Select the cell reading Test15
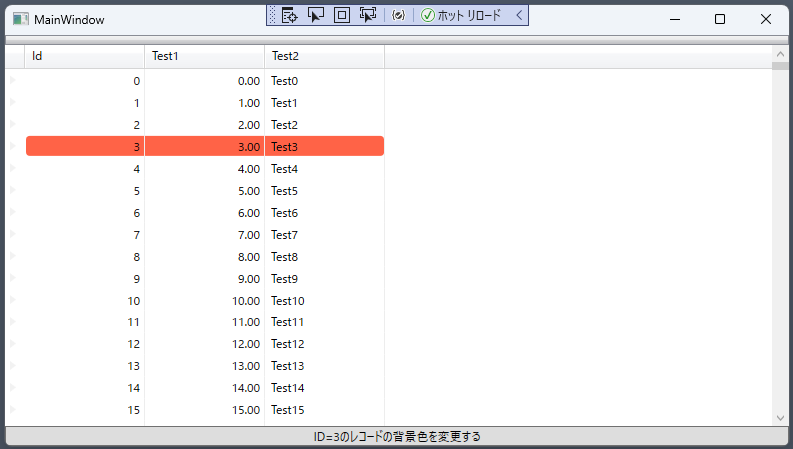This screenshot has width=793, height=449. pos(324,410)
